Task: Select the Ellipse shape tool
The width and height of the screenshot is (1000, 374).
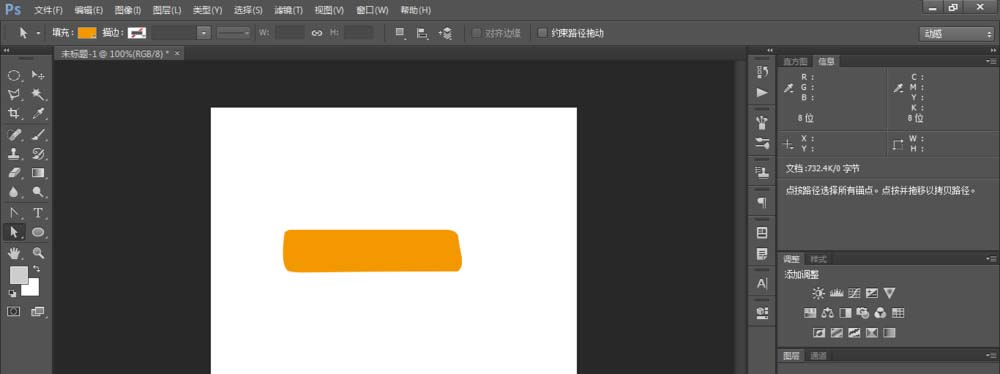Action: tap(38, 232)
